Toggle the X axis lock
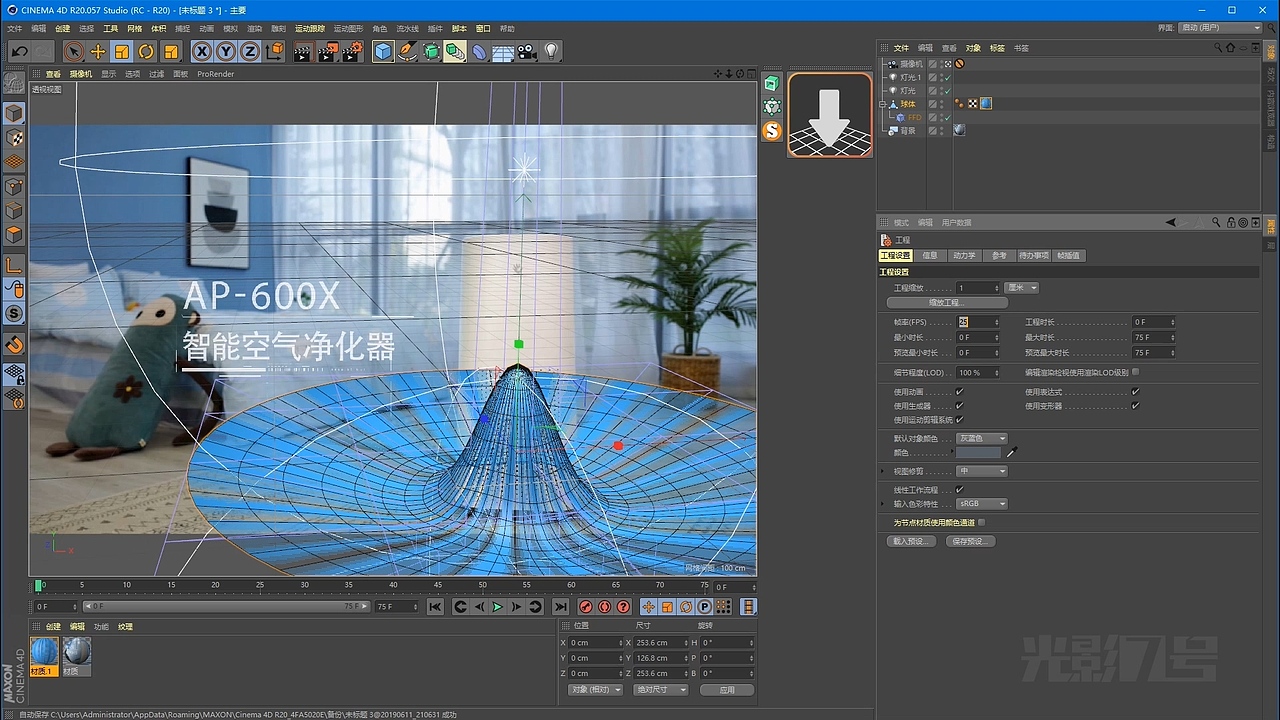The width and height of the screenshot is (1280, 720). [x=202, y=51]
